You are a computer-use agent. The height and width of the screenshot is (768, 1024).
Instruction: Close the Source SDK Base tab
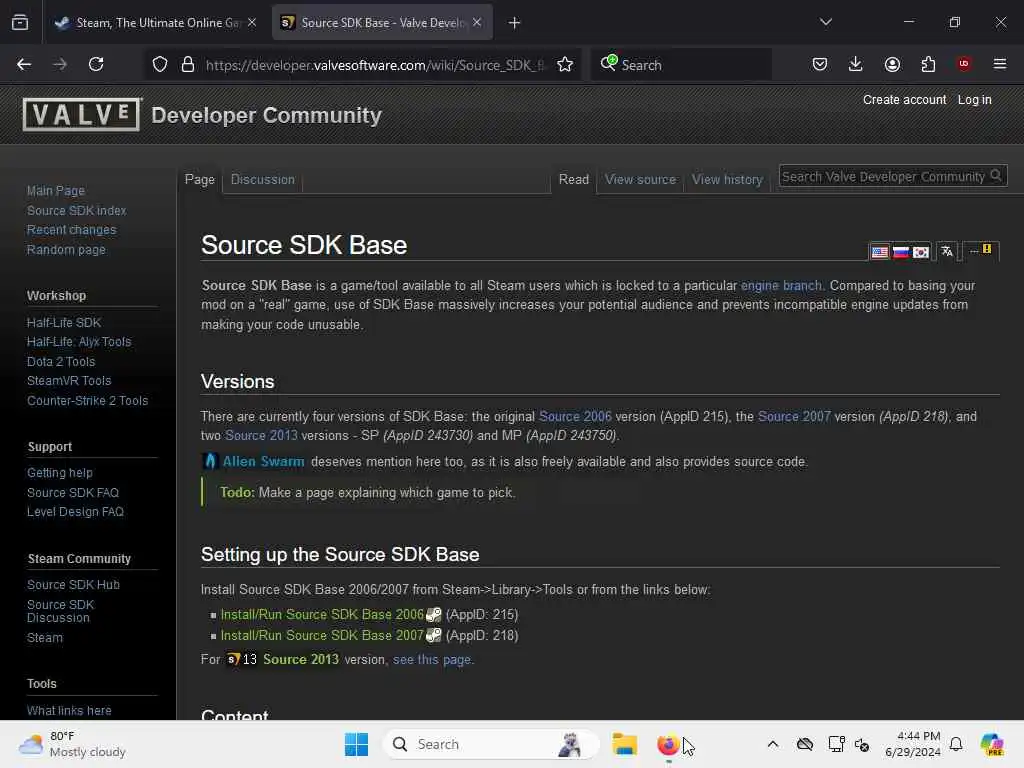(477, 22)
